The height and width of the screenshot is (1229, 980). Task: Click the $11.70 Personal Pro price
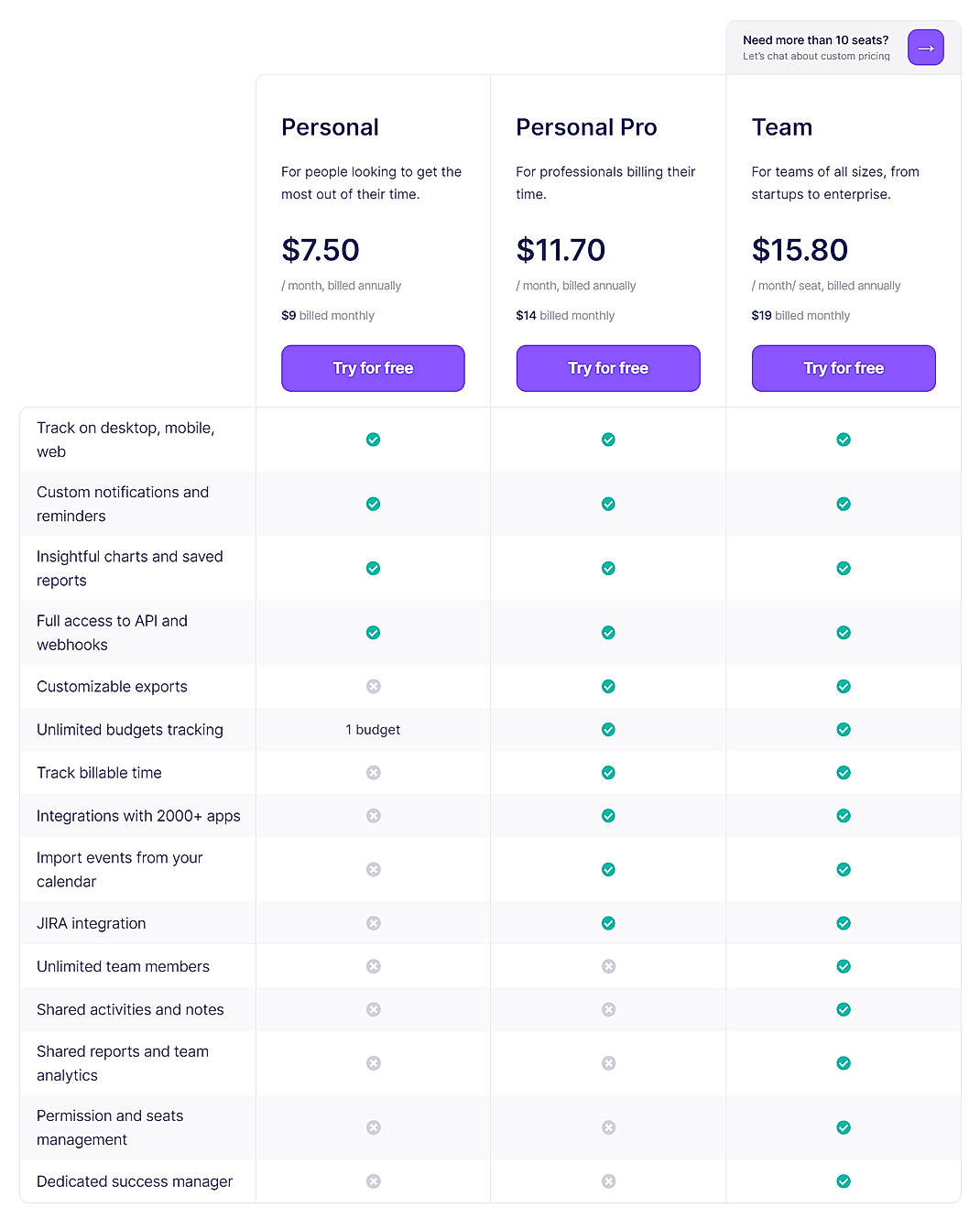click(561, 249)
